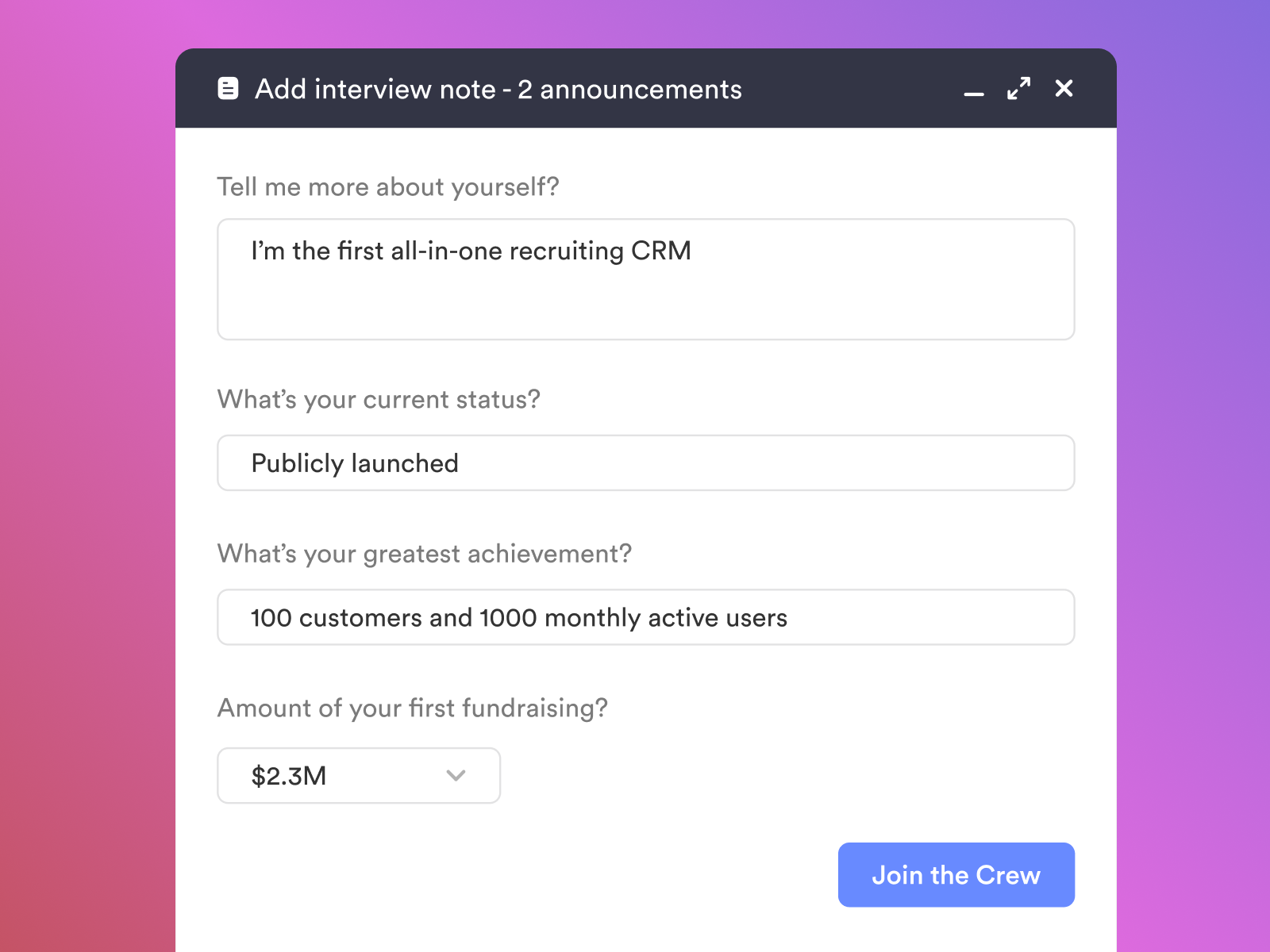Click the 'Add interview note - 2 announcements' title

tap(498, 90)
